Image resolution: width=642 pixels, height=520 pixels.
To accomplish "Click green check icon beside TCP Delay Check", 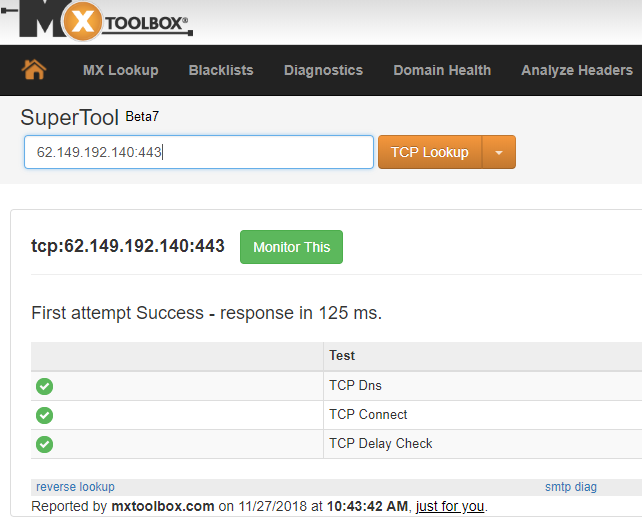I will (x=44, y=444).
